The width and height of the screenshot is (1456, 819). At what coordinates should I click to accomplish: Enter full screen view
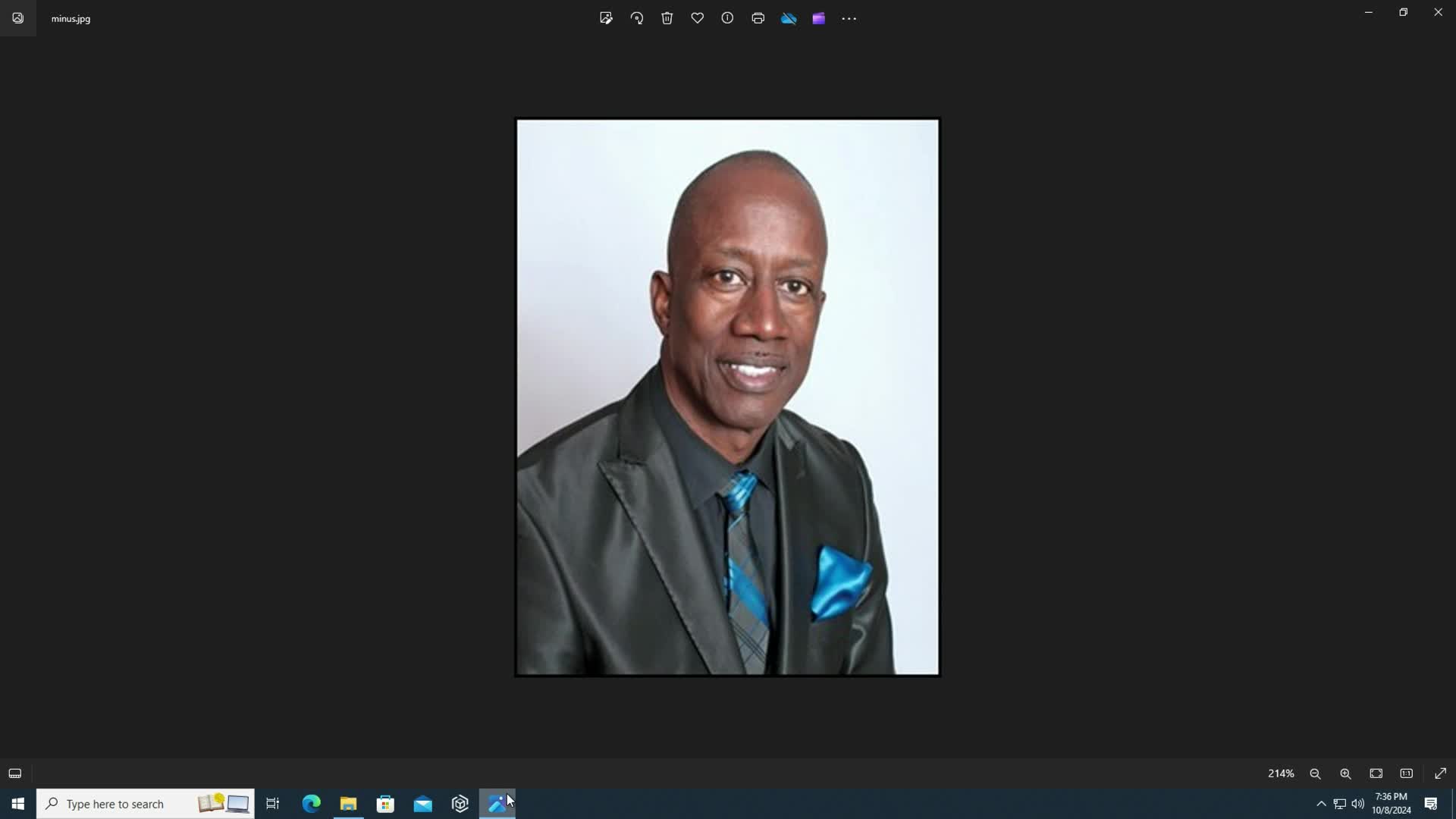pos(1440,773)
